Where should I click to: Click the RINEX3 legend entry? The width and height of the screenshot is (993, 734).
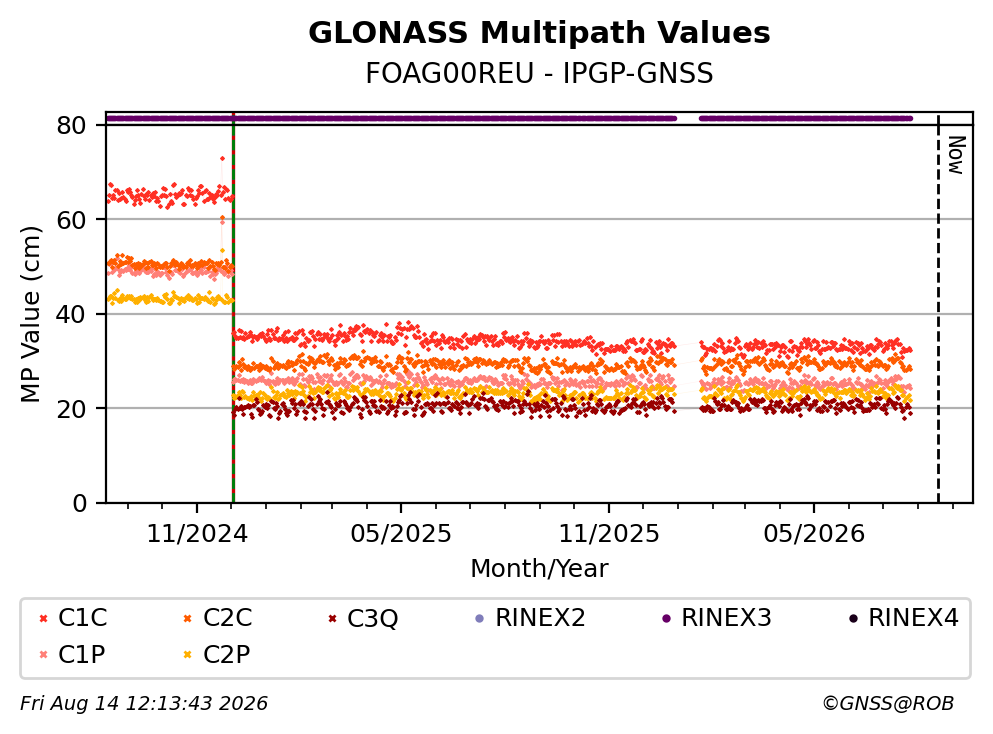(x=716, y=617)
